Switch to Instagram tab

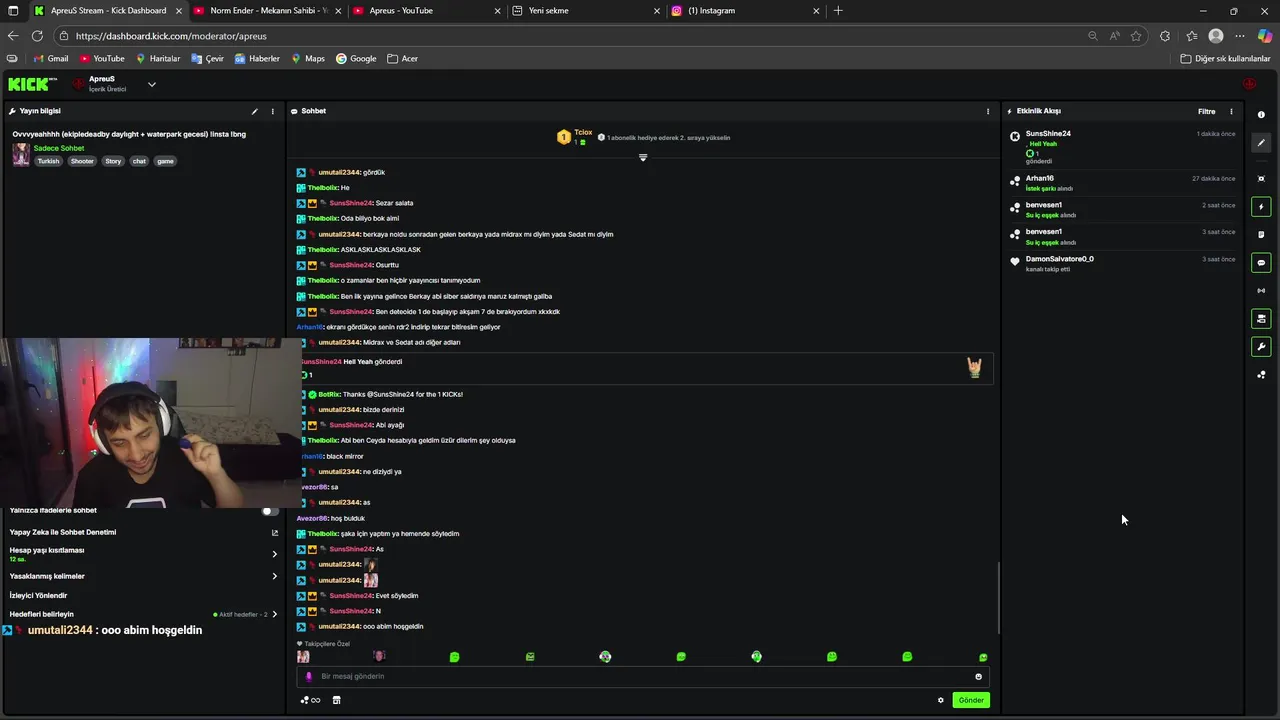point(745,11)
